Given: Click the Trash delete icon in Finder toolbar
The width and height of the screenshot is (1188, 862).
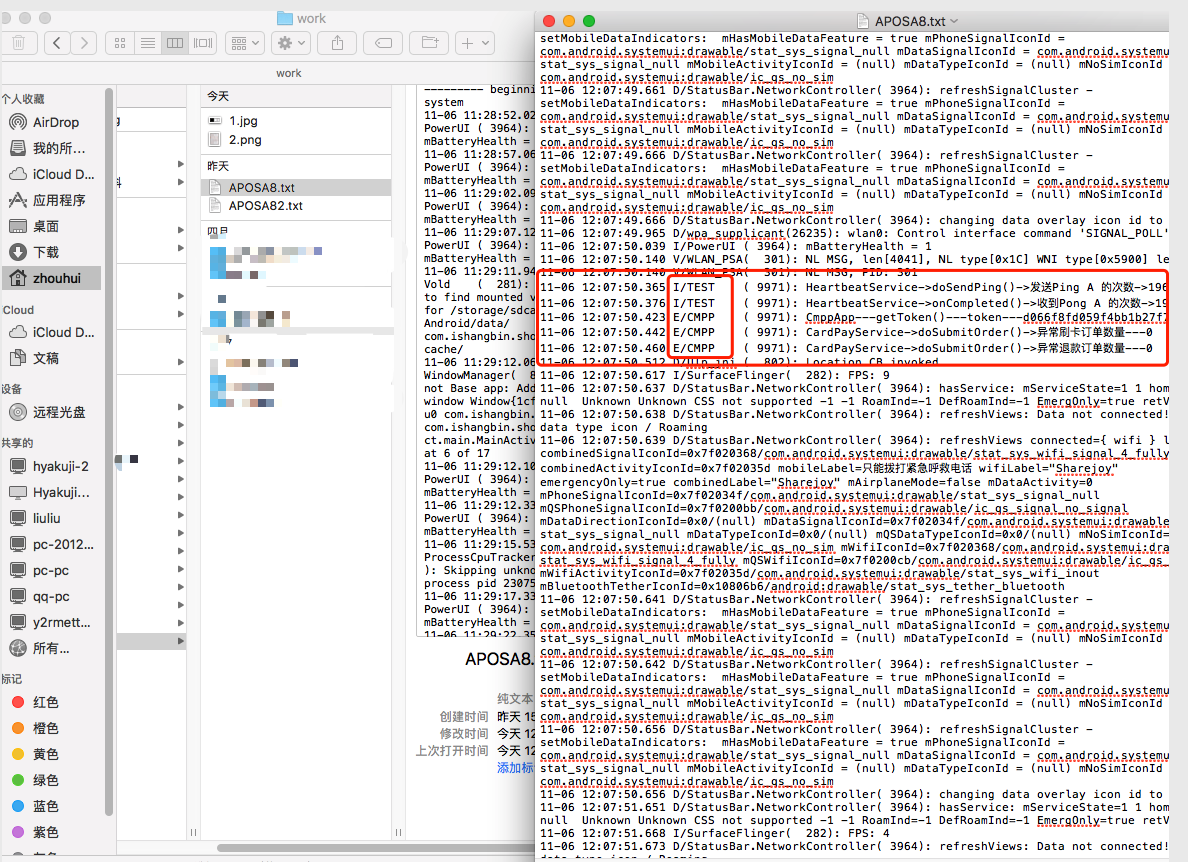Looking at the screenshot, I should tap(18, 43).
